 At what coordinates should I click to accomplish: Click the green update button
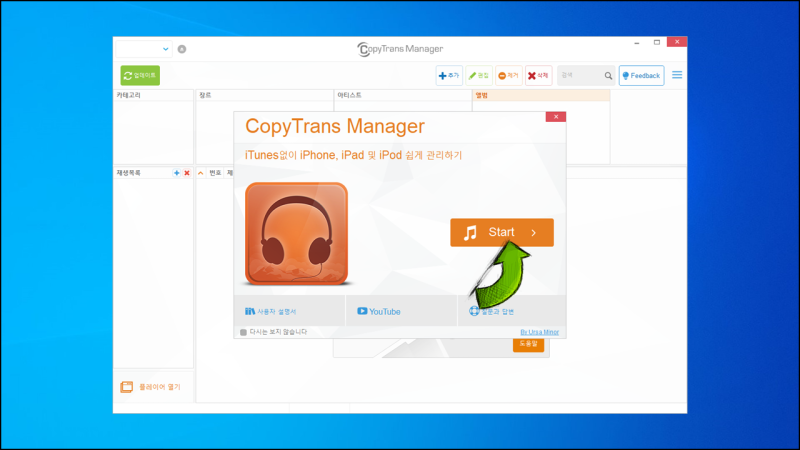coord(140,76)
